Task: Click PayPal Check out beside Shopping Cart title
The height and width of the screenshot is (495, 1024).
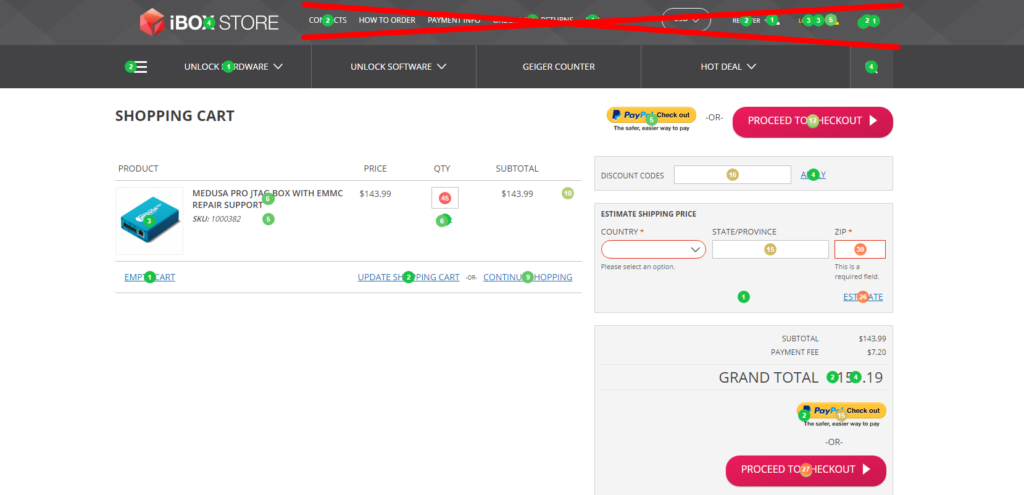Action: pos(651,119)
